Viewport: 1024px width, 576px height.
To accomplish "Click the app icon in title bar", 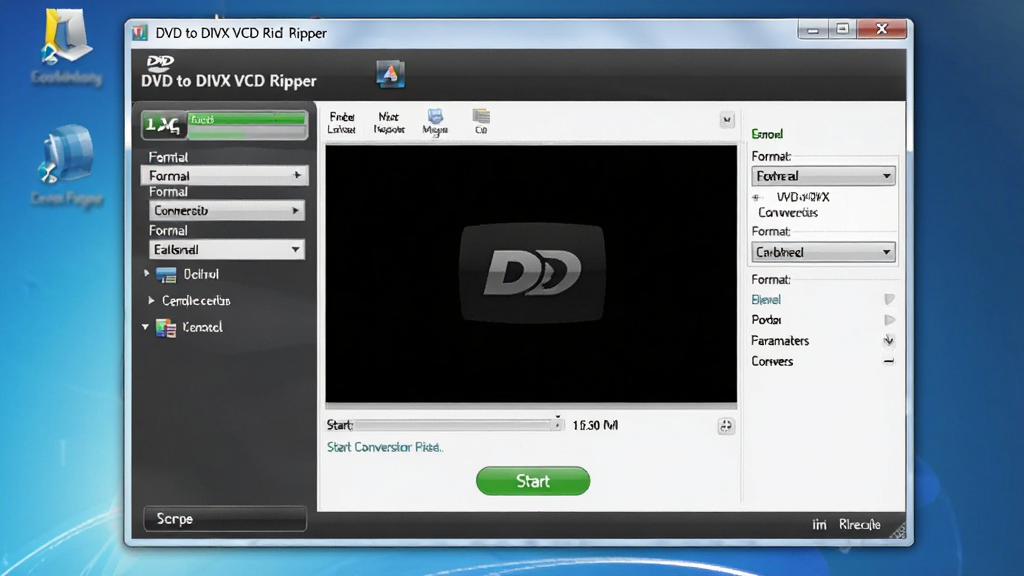I will (140, 33).
